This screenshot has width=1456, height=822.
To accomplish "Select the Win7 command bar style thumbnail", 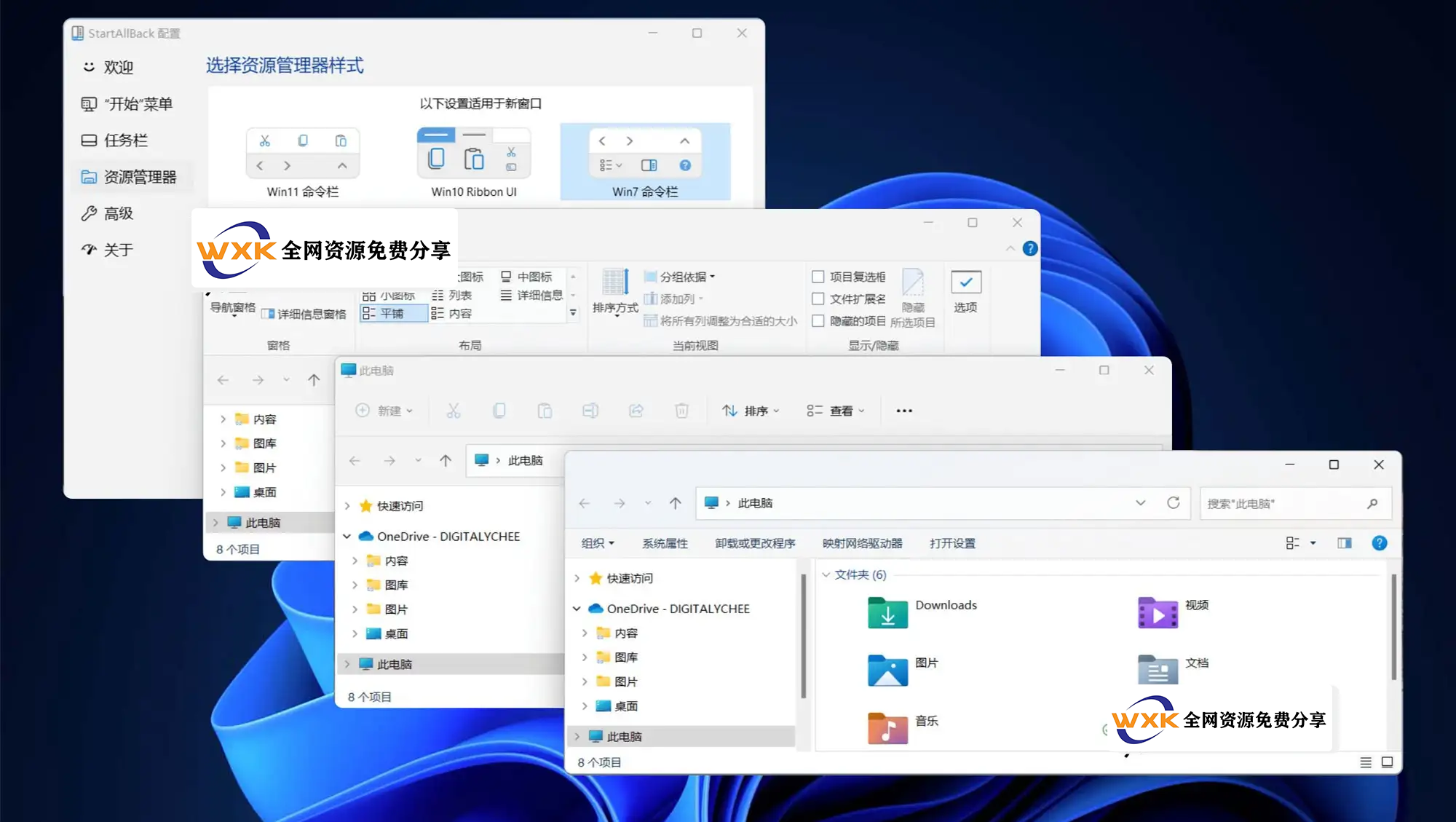I will tap(645, 162).
